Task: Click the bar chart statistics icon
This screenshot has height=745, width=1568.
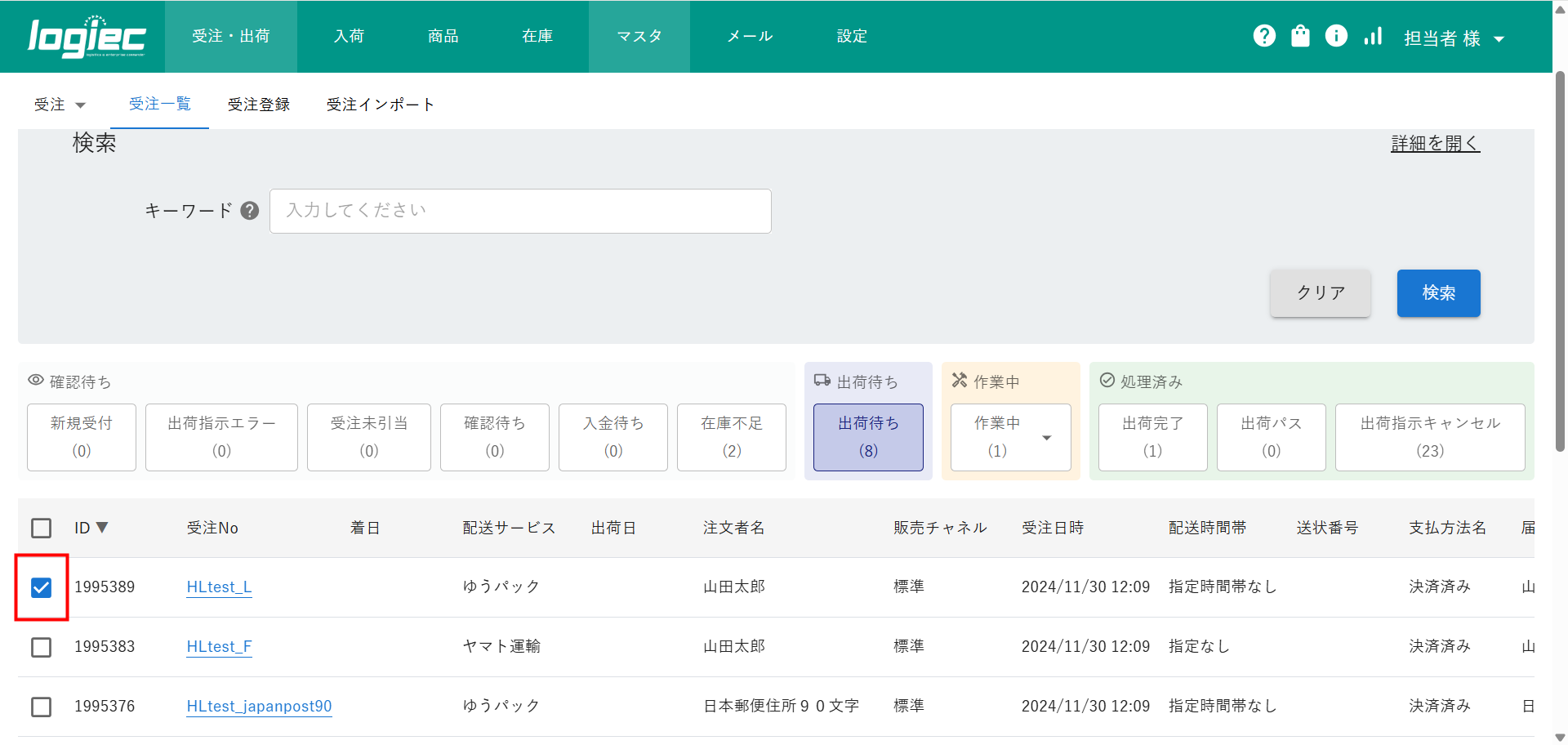Action: (x=1373, y=36)
